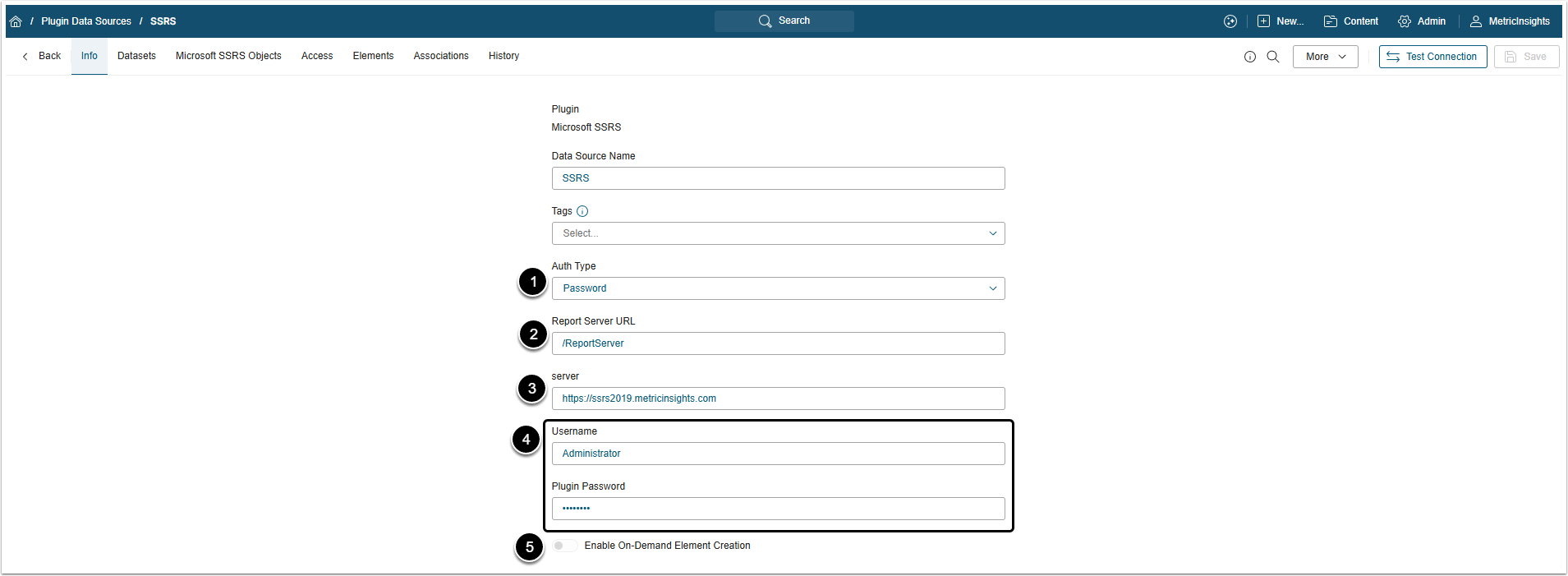Image resolution: width=1568 pixels, height=576 pixels.
Task: Open the favorites dial icon in header
Action: [1230, 21]
